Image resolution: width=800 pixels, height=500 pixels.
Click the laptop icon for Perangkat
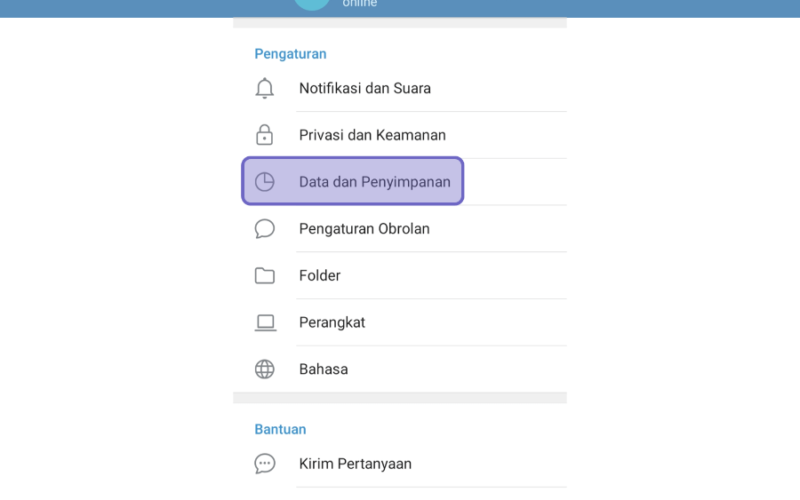[265, 322]
